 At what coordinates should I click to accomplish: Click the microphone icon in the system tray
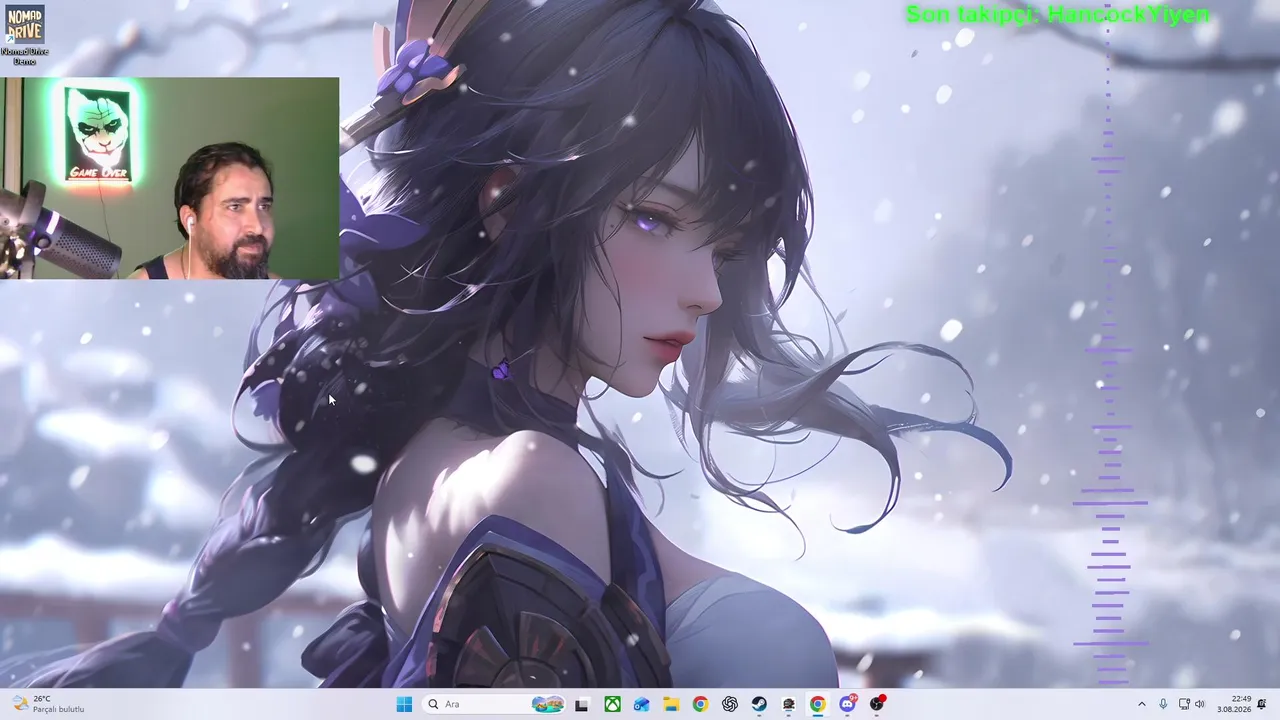pos(1163,704)
